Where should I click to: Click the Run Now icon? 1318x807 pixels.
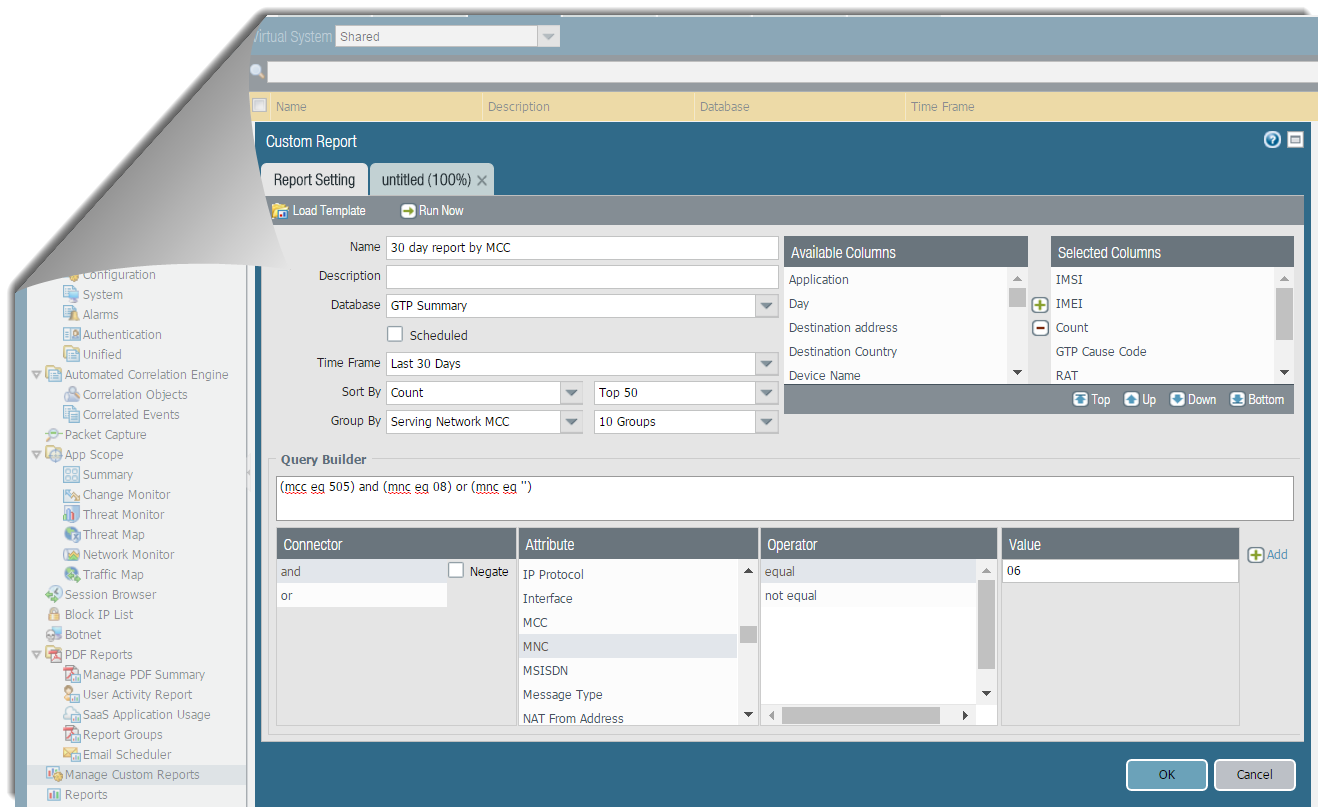408,211
